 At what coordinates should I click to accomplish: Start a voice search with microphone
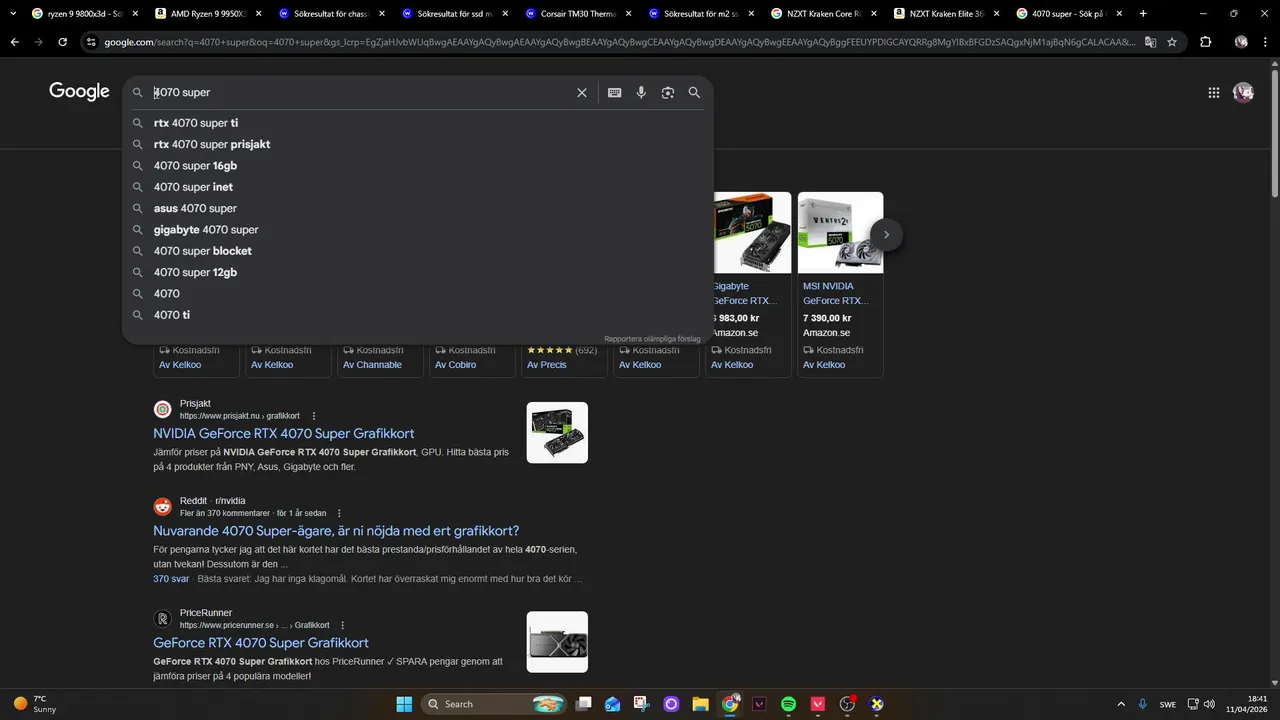(x=641, y=92)
